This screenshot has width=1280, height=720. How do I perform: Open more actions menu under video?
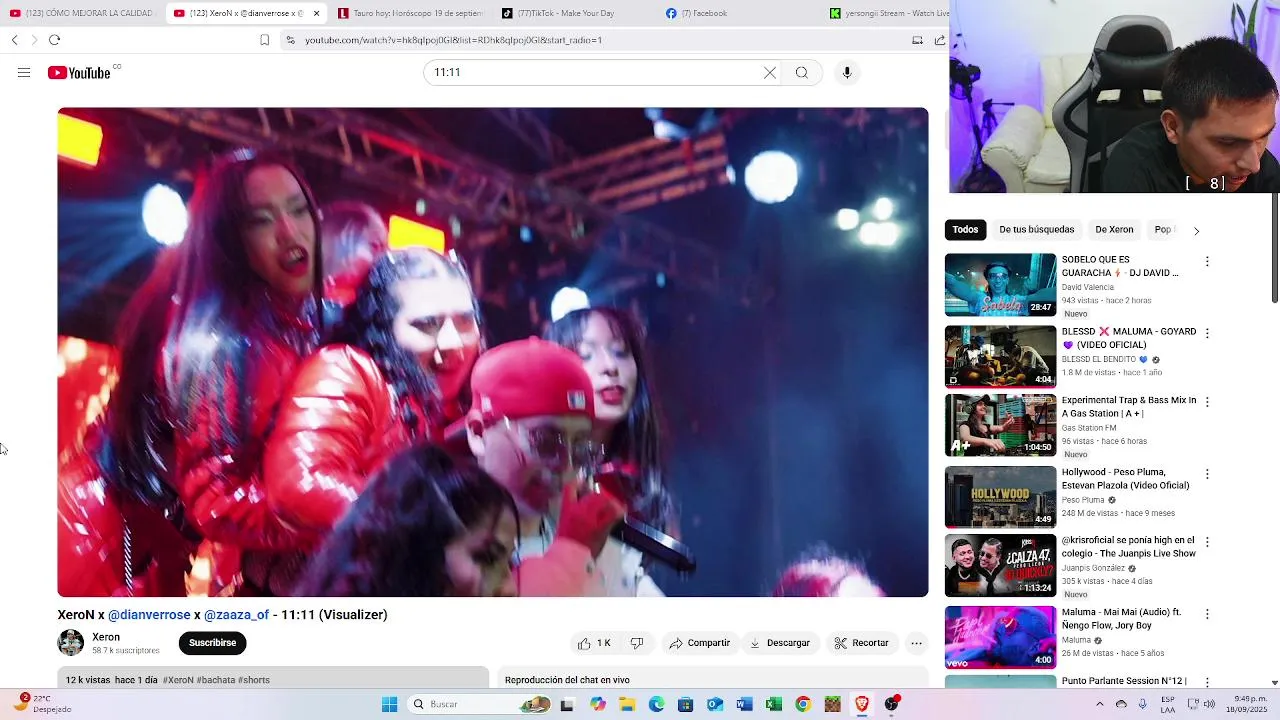[x=916, y=643]
